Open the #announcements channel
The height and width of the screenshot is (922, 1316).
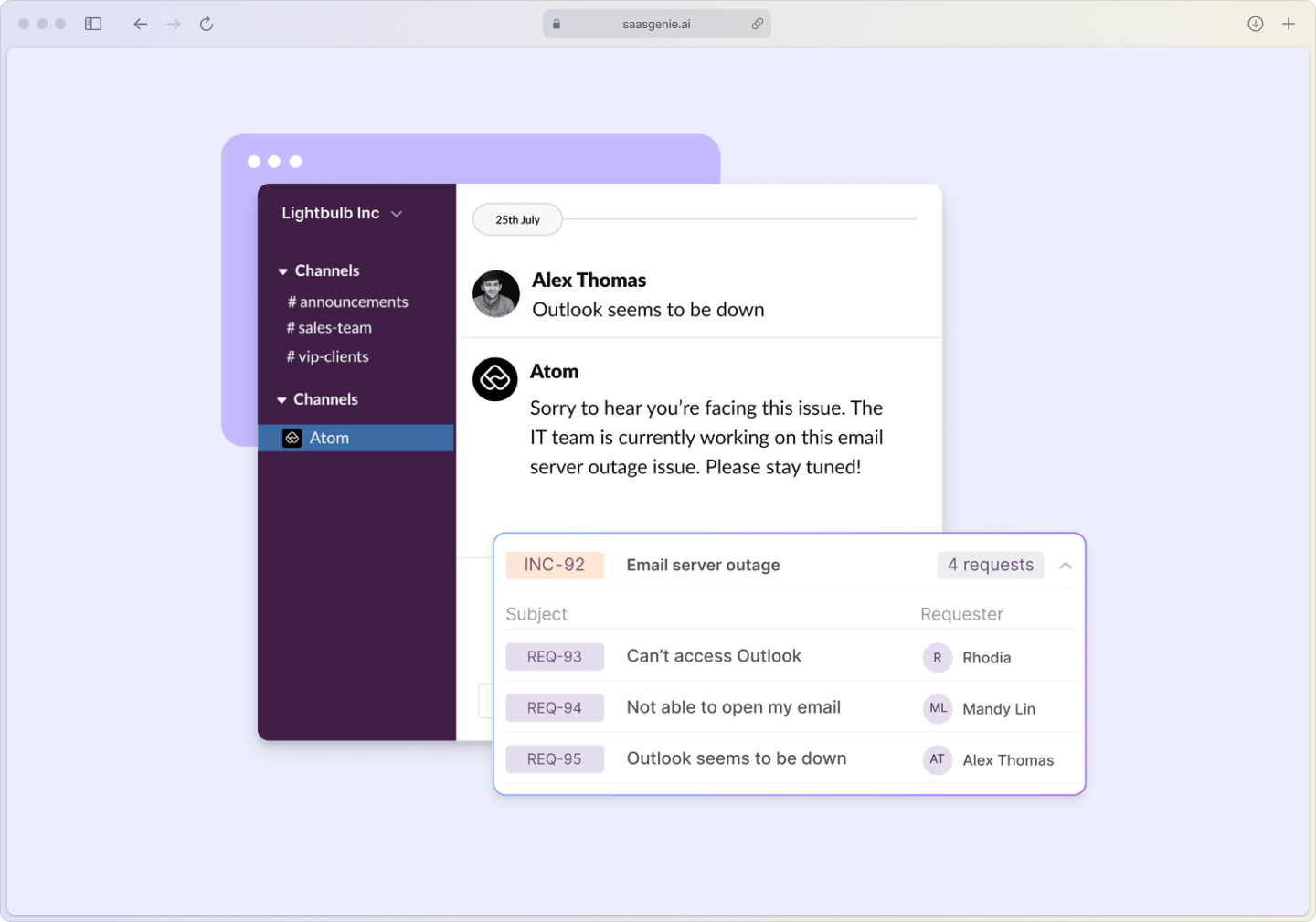pos(348,302)
